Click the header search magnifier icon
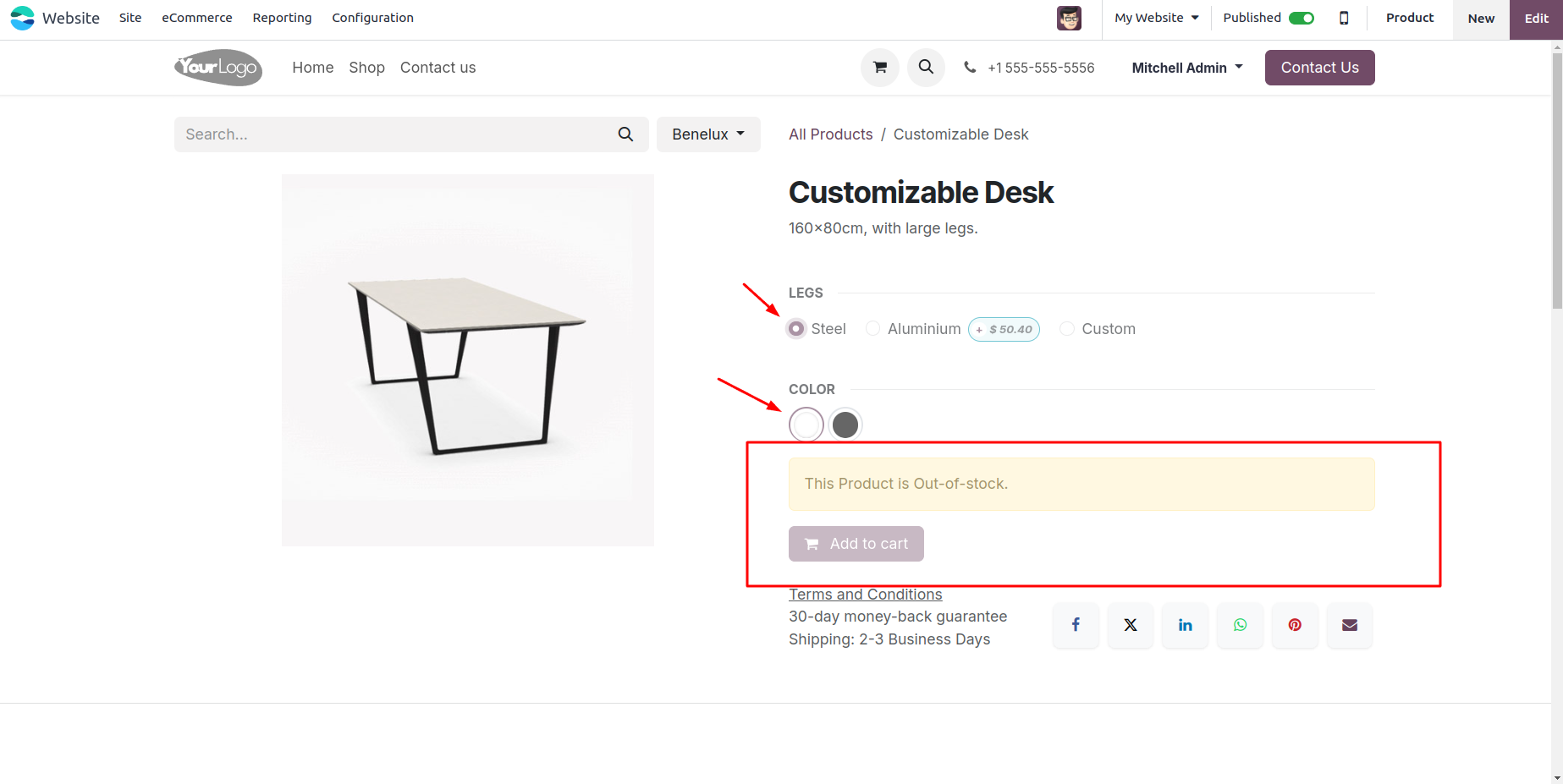Image resolution: width=1563 pixels, height=784 pixels. point(926,68)
